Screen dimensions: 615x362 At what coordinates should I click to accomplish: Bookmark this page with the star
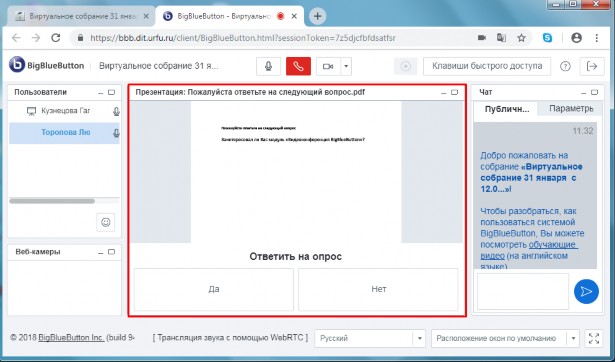pyautogui.click(x=521, y=38)
